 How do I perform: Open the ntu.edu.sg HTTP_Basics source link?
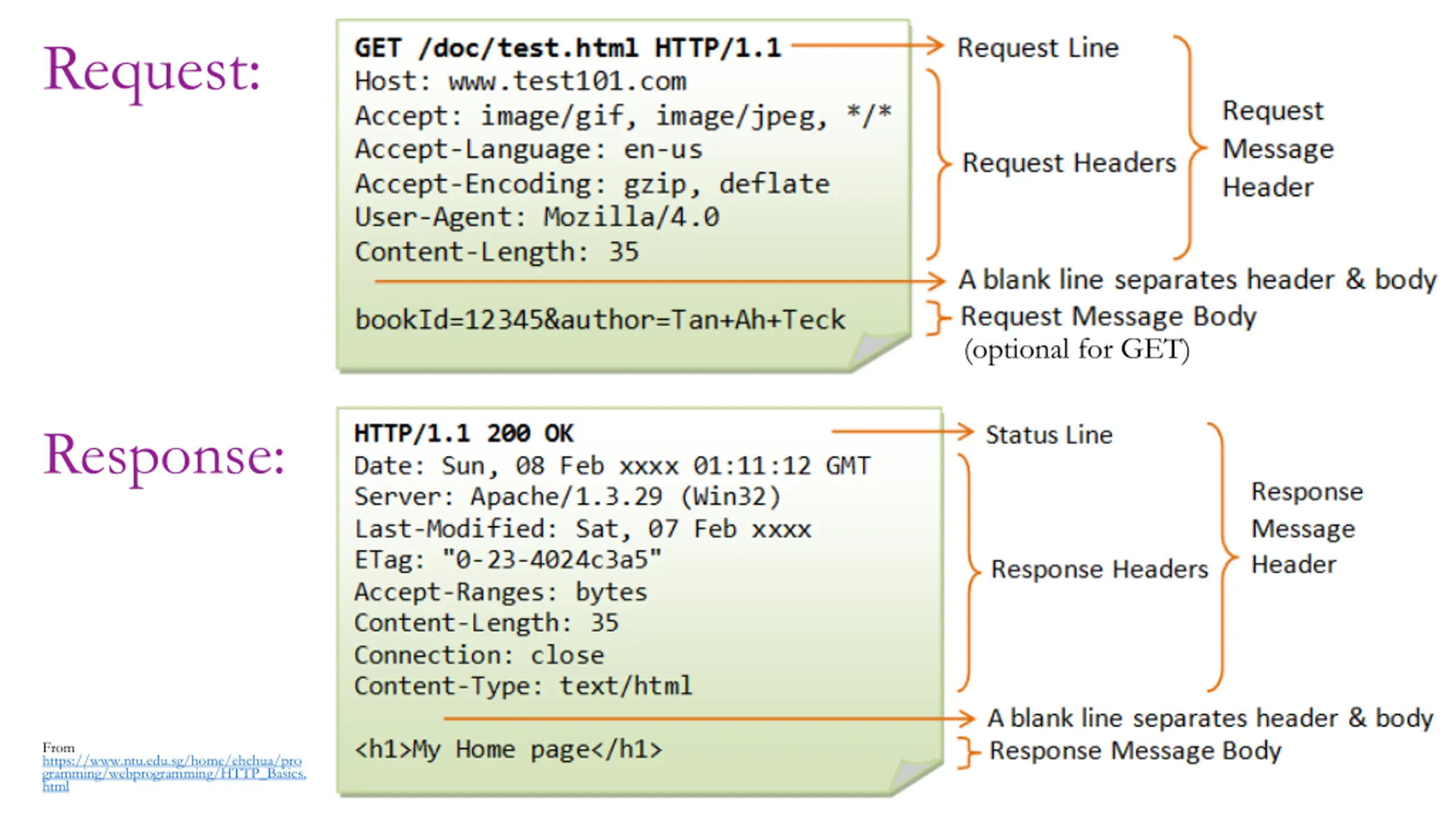pos(174,773)
